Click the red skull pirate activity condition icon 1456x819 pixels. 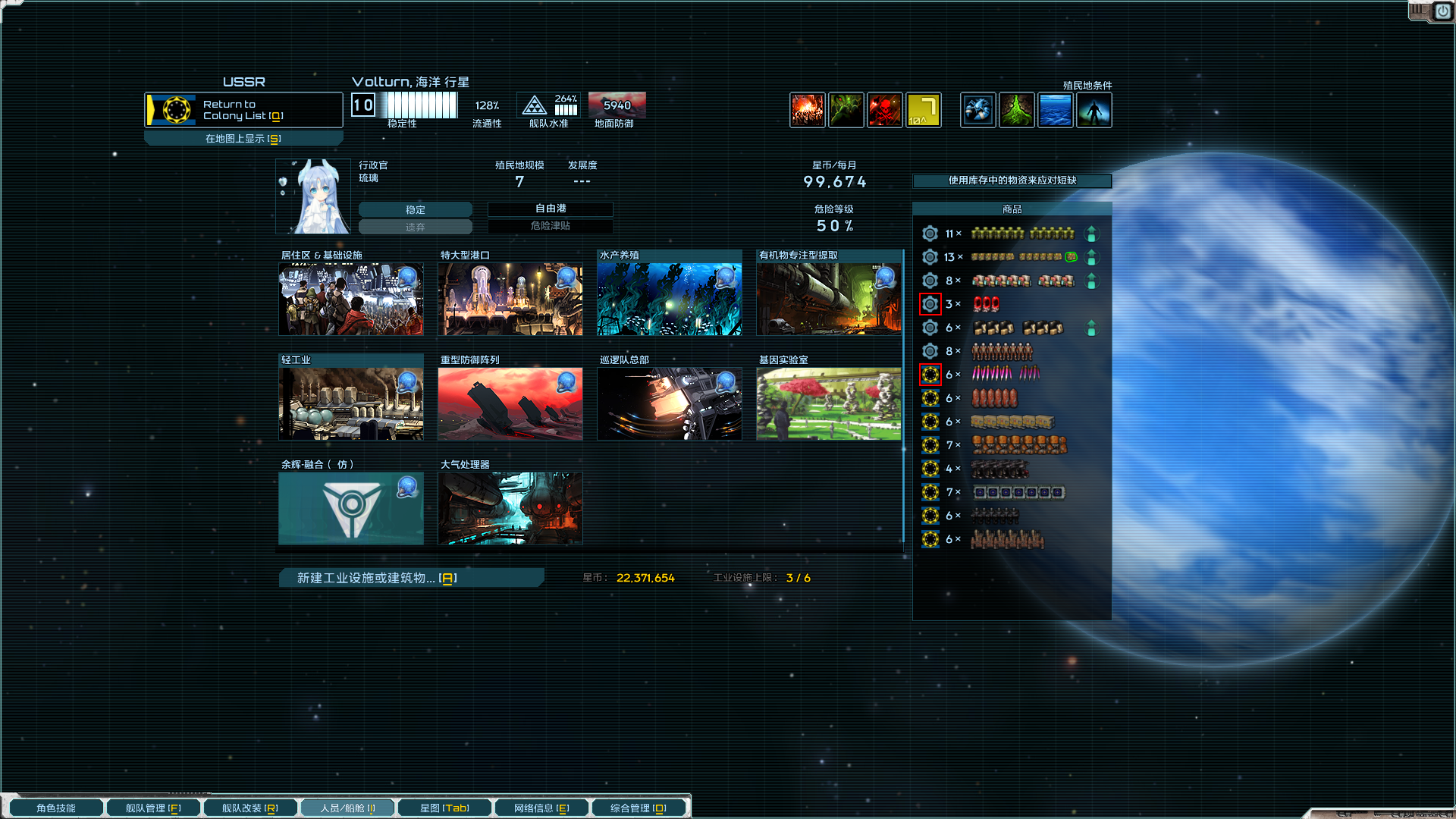(x=884, y=111)
